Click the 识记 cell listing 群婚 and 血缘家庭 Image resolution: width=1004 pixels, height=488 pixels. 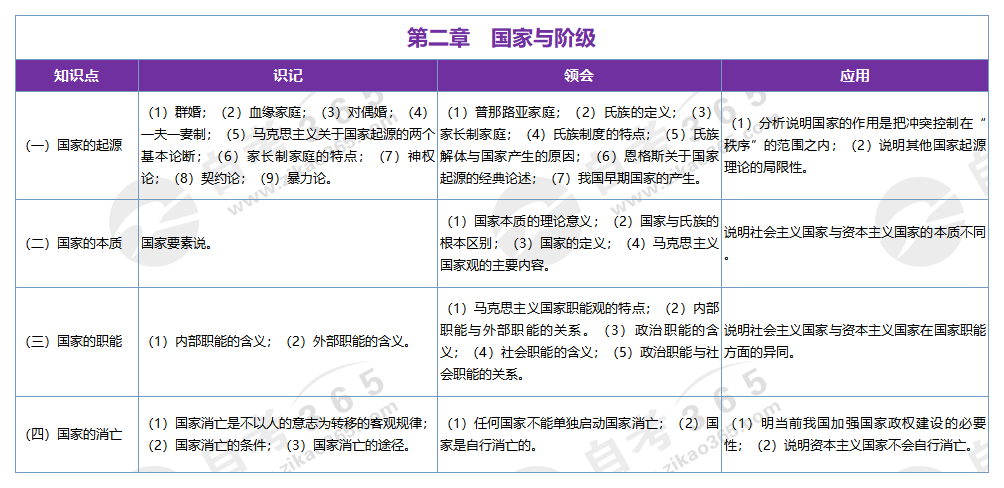287,145
